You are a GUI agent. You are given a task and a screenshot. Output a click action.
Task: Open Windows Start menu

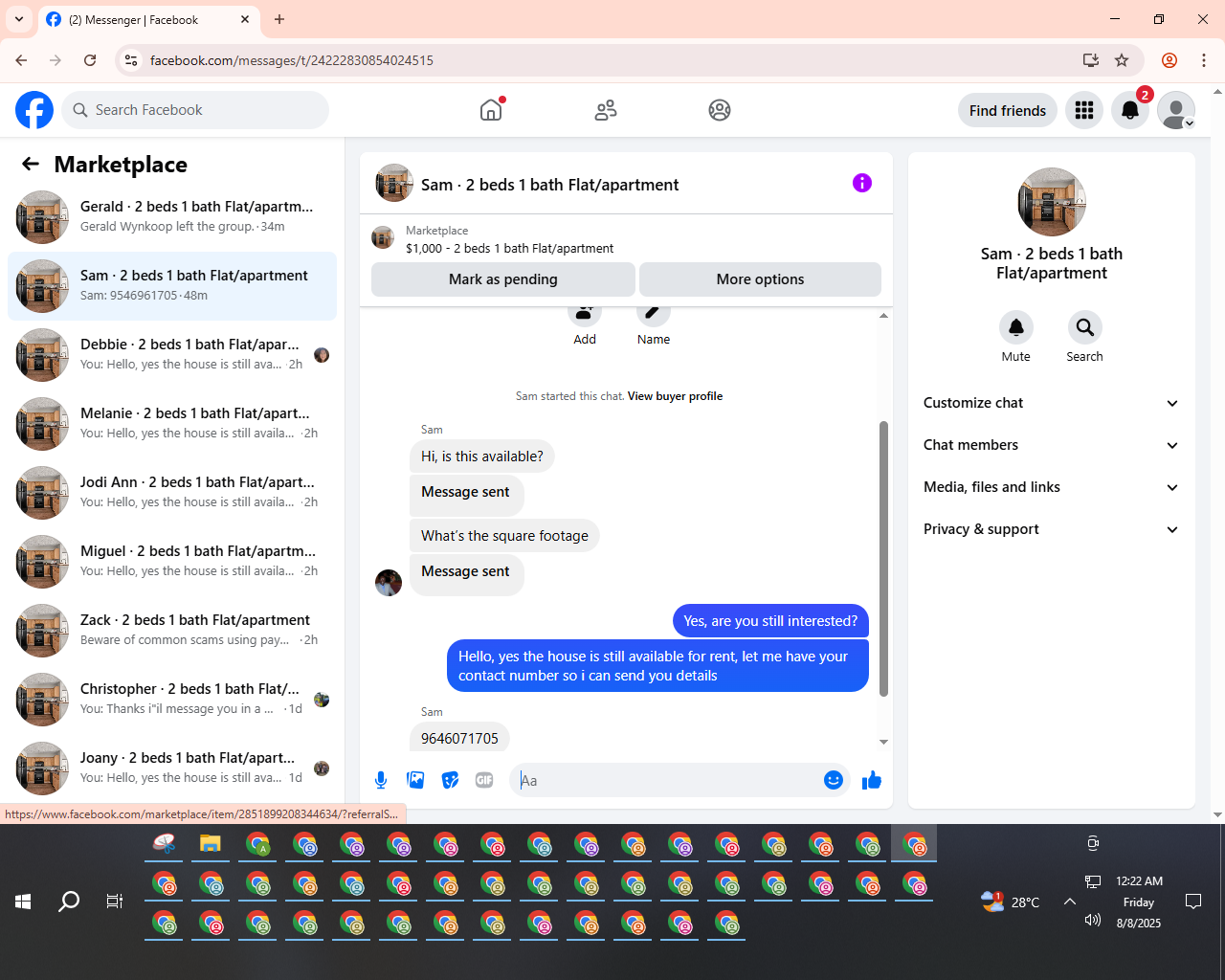tap(23, 902)
